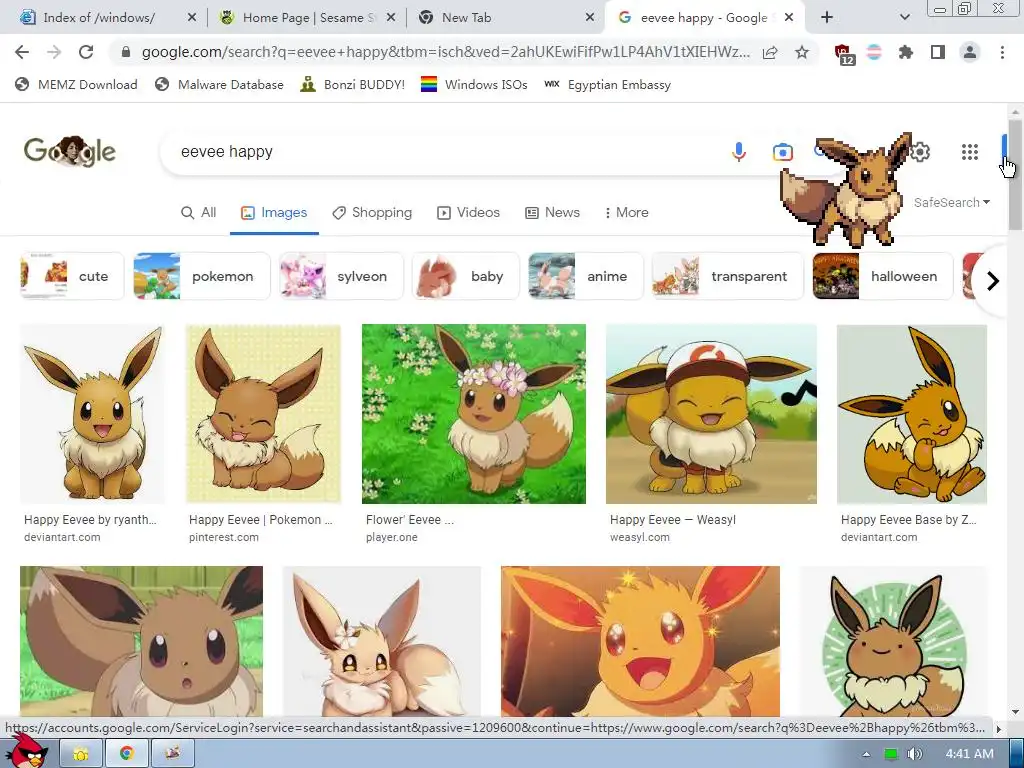Screen dimensions: 1024x768
Task: Switch to All results tab
Action: 199,212
